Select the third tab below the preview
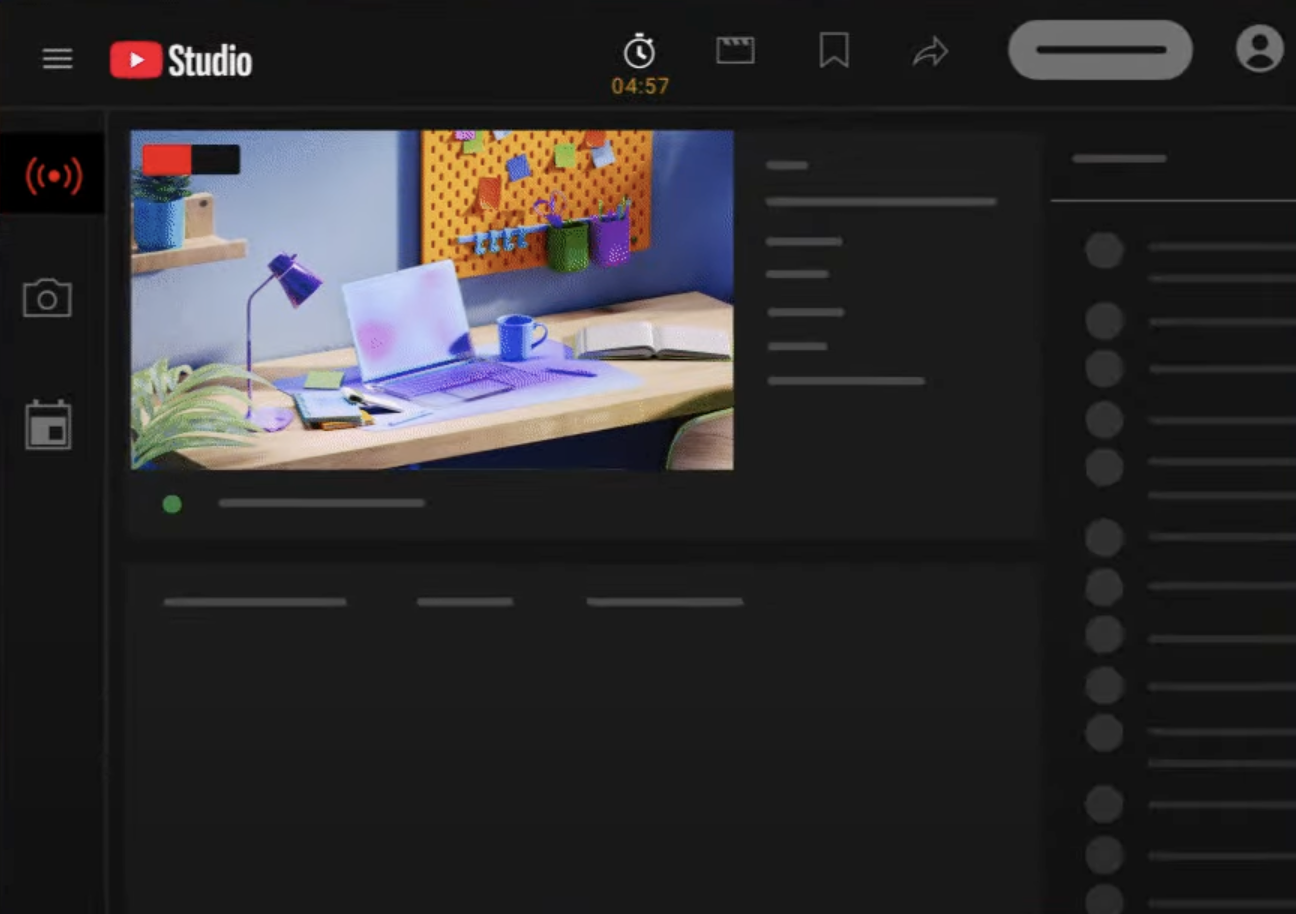1296x914 pixels. tap(664, 602)
